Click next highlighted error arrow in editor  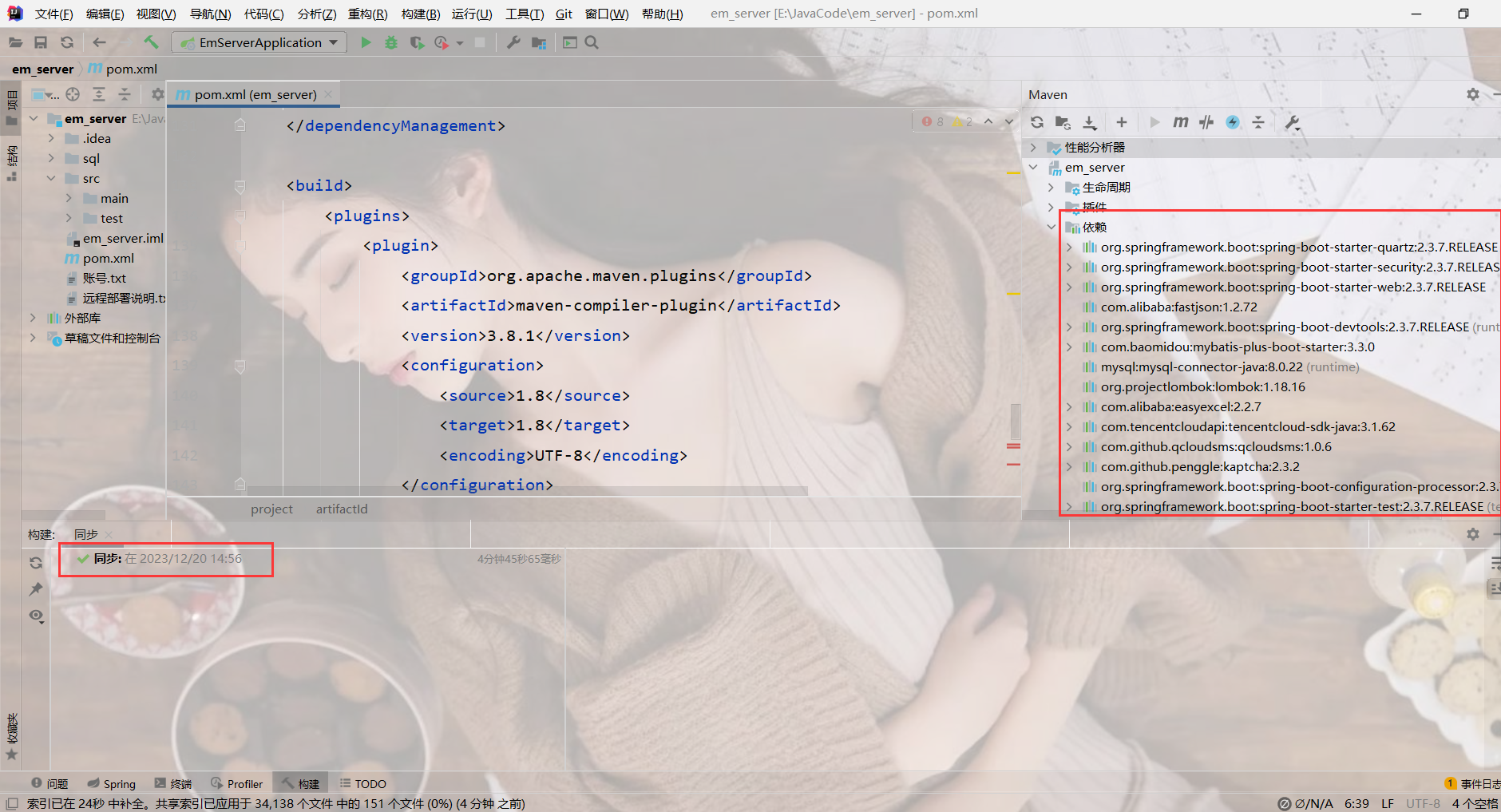1009,121
